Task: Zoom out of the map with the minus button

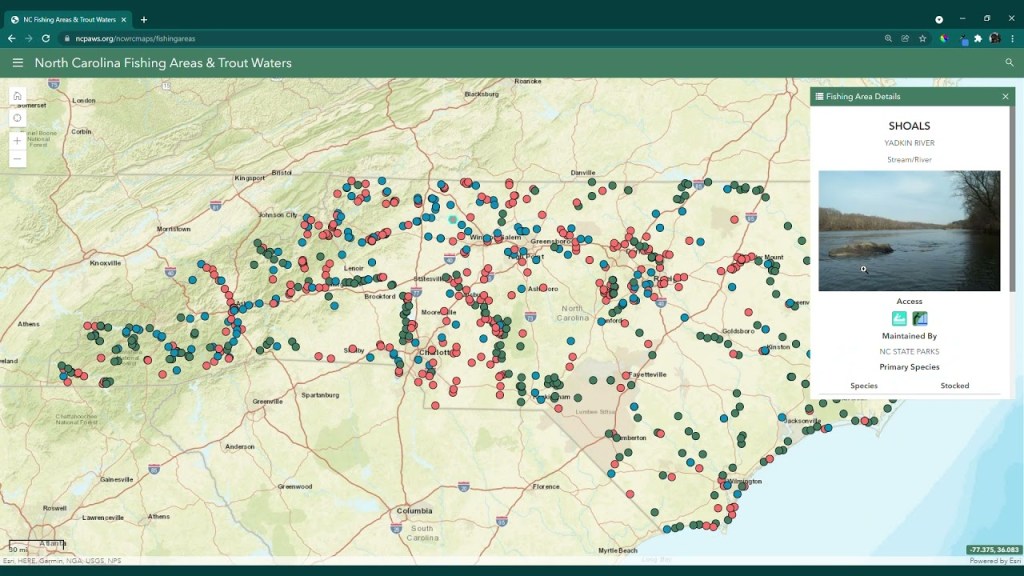Action: point(17,159)
